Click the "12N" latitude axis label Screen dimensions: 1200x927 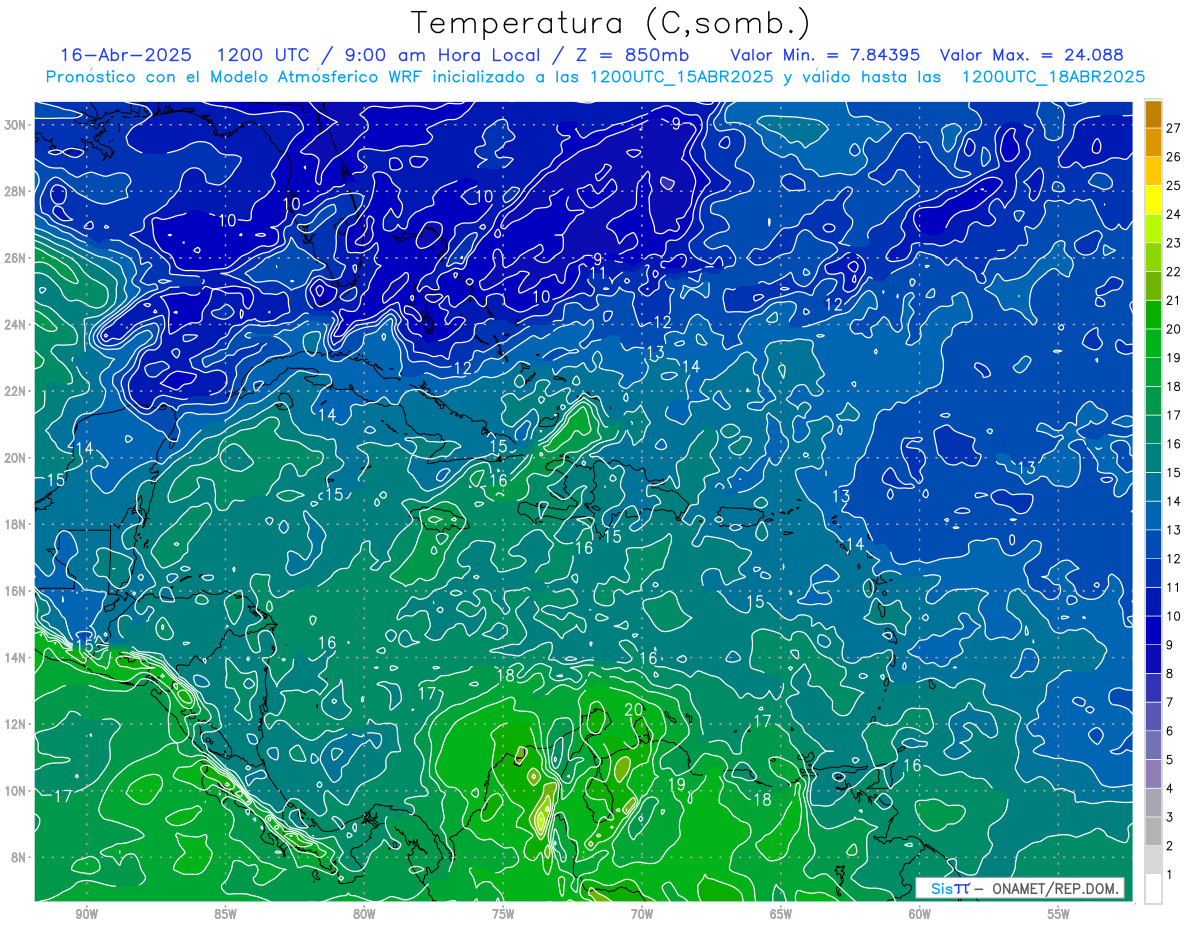[x=14, y=724]
